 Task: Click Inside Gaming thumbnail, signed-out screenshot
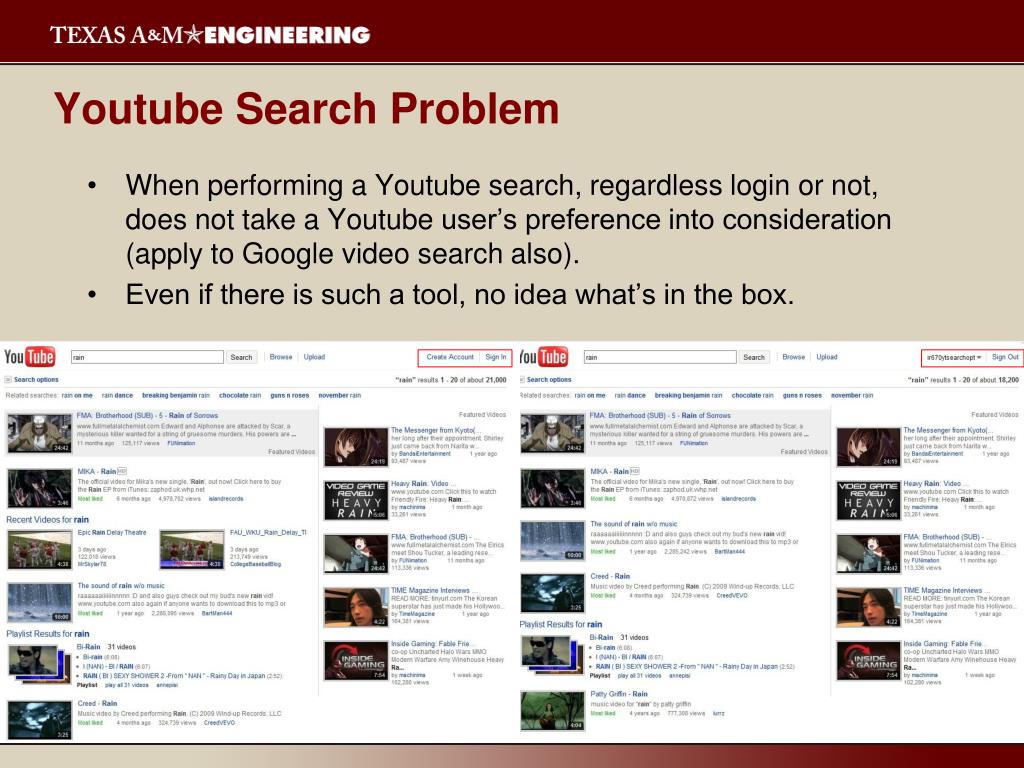click(356, 661)
